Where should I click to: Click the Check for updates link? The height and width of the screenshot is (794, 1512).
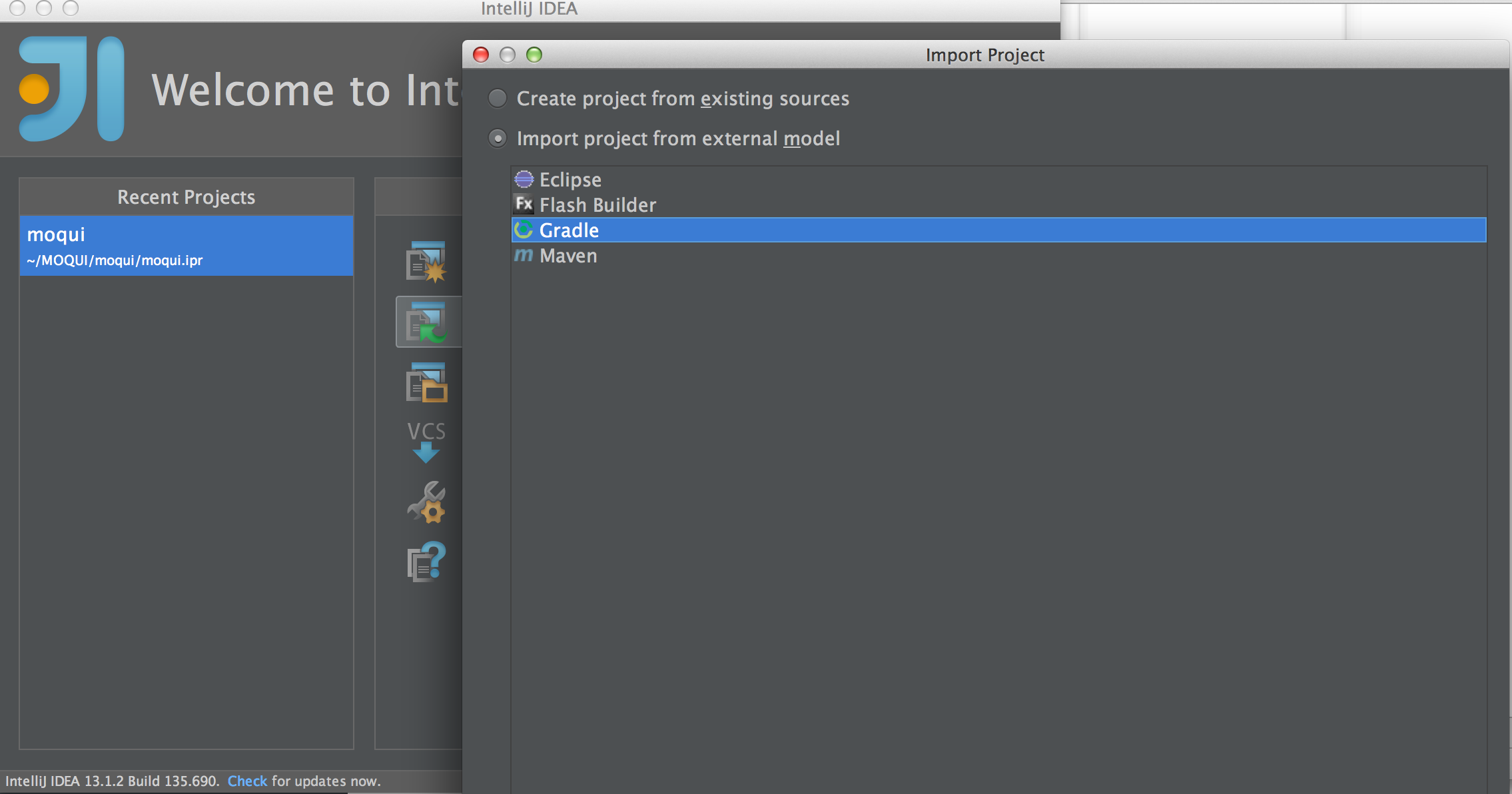point(247,781)
